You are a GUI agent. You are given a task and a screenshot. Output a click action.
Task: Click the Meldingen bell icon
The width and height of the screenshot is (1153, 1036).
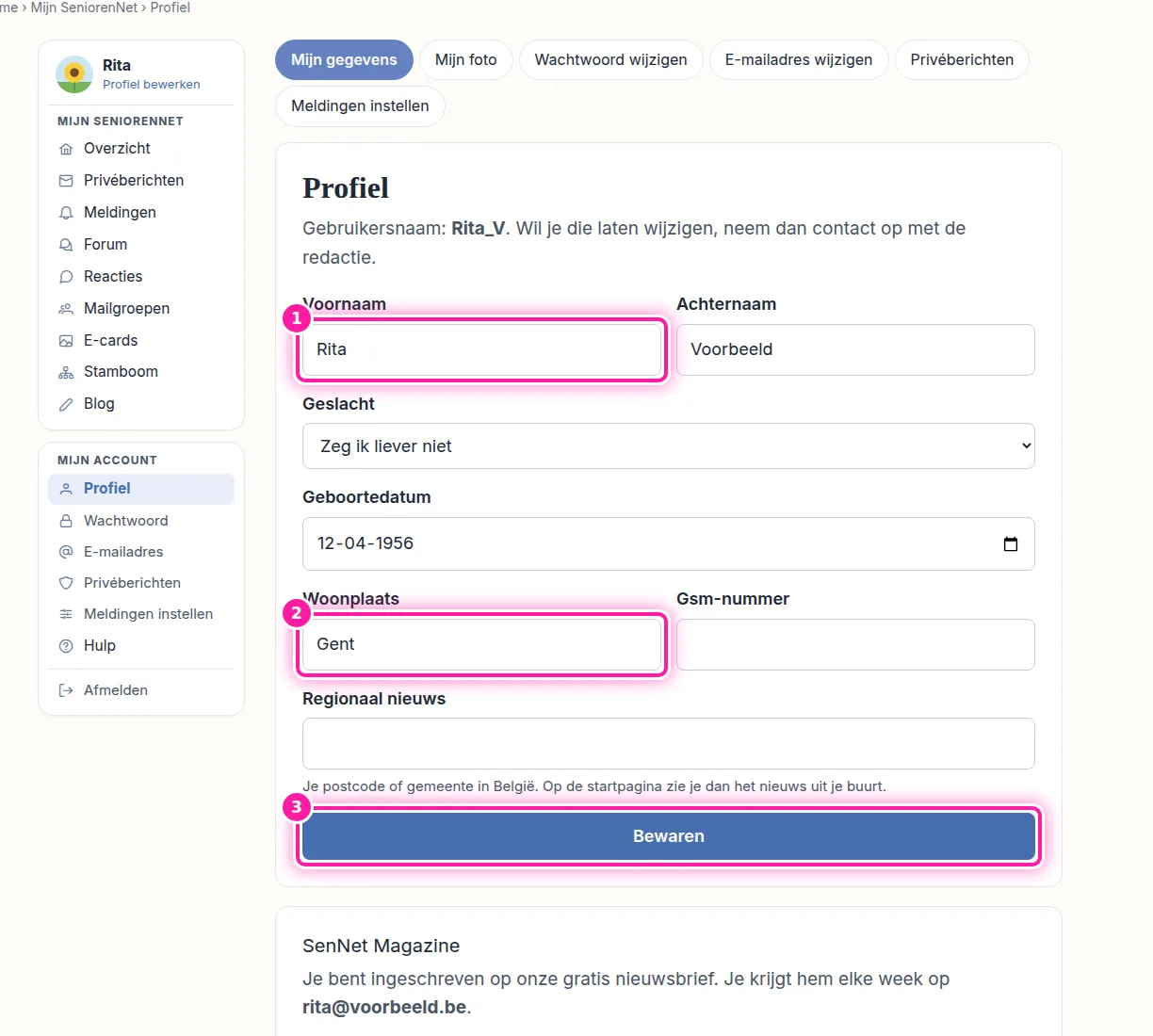coord(66,213)
